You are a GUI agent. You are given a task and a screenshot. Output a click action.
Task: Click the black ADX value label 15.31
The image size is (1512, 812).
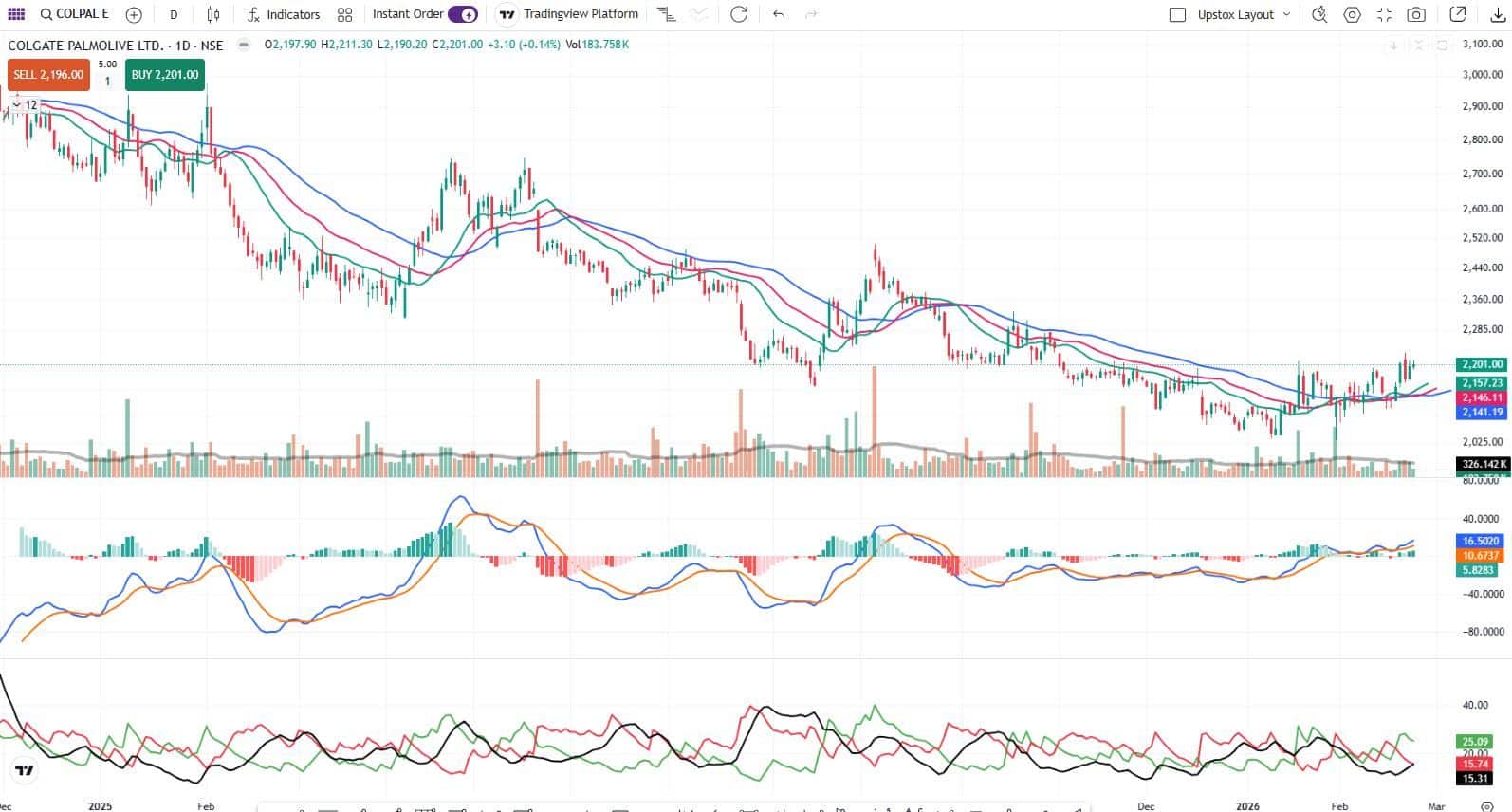coord(1474,778)
